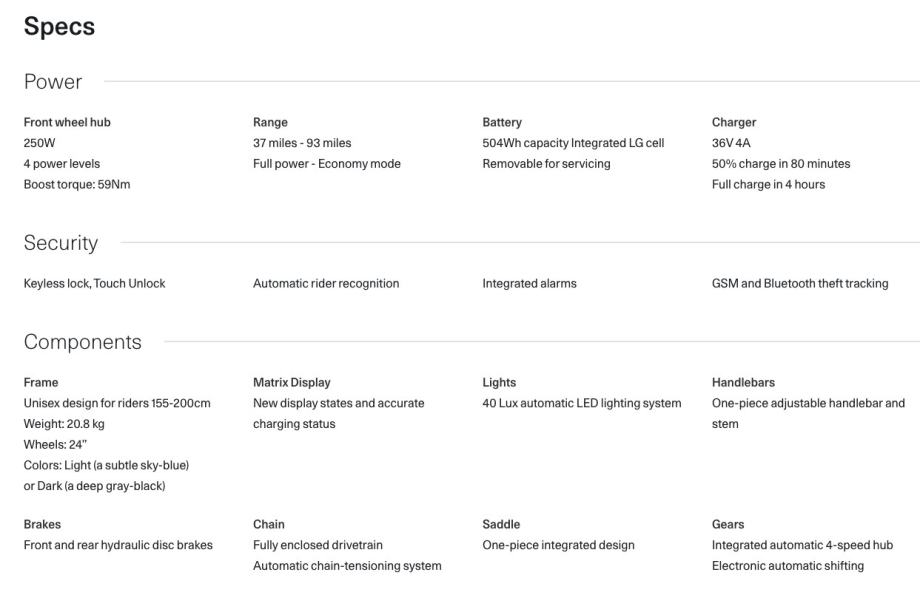Select the Security section heading

point(60,243)
